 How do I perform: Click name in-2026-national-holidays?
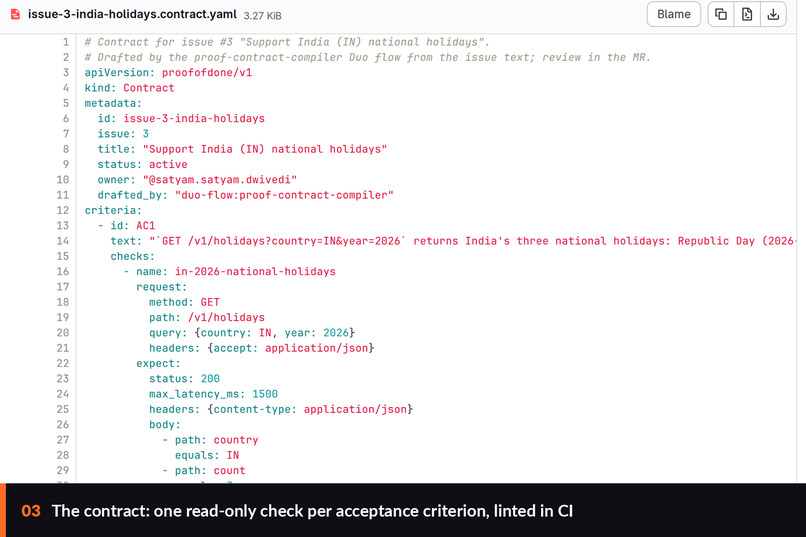point(255,272)
